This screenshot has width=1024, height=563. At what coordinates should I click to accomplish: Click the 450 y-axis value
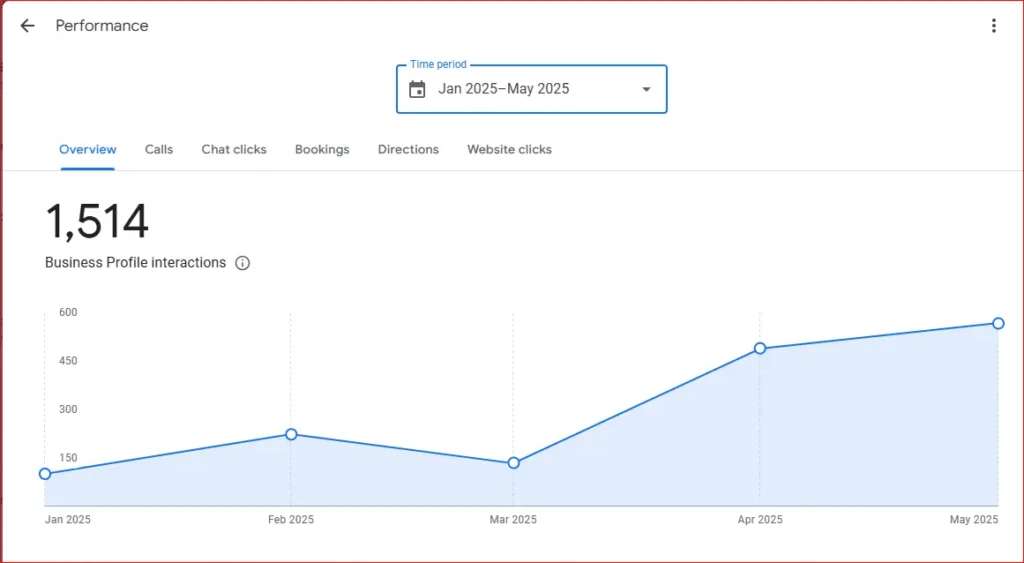(68, 361)
